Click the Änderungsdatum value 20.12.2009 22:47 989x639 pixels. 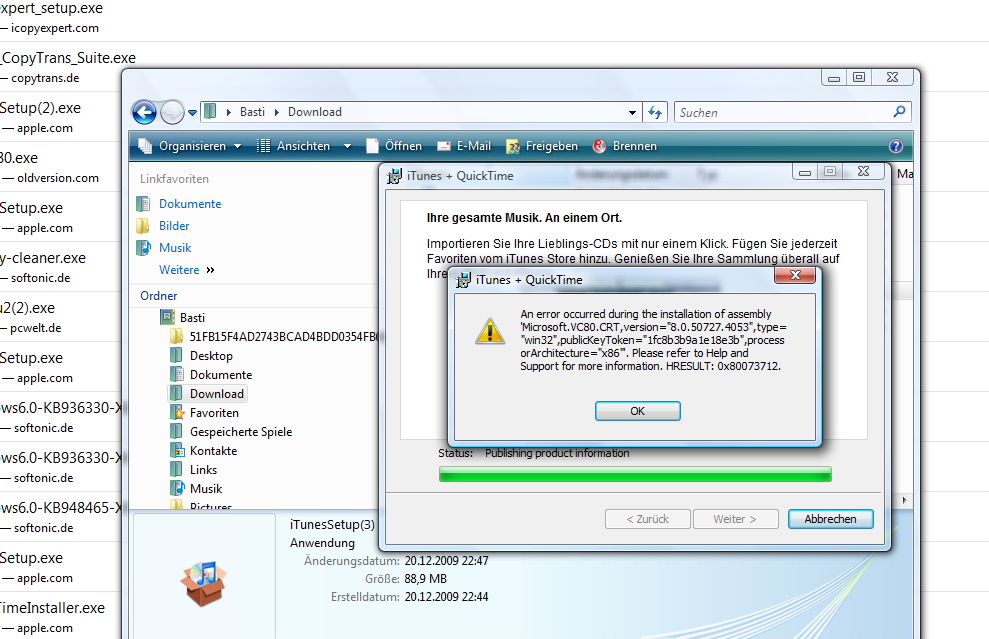point(447,561)
